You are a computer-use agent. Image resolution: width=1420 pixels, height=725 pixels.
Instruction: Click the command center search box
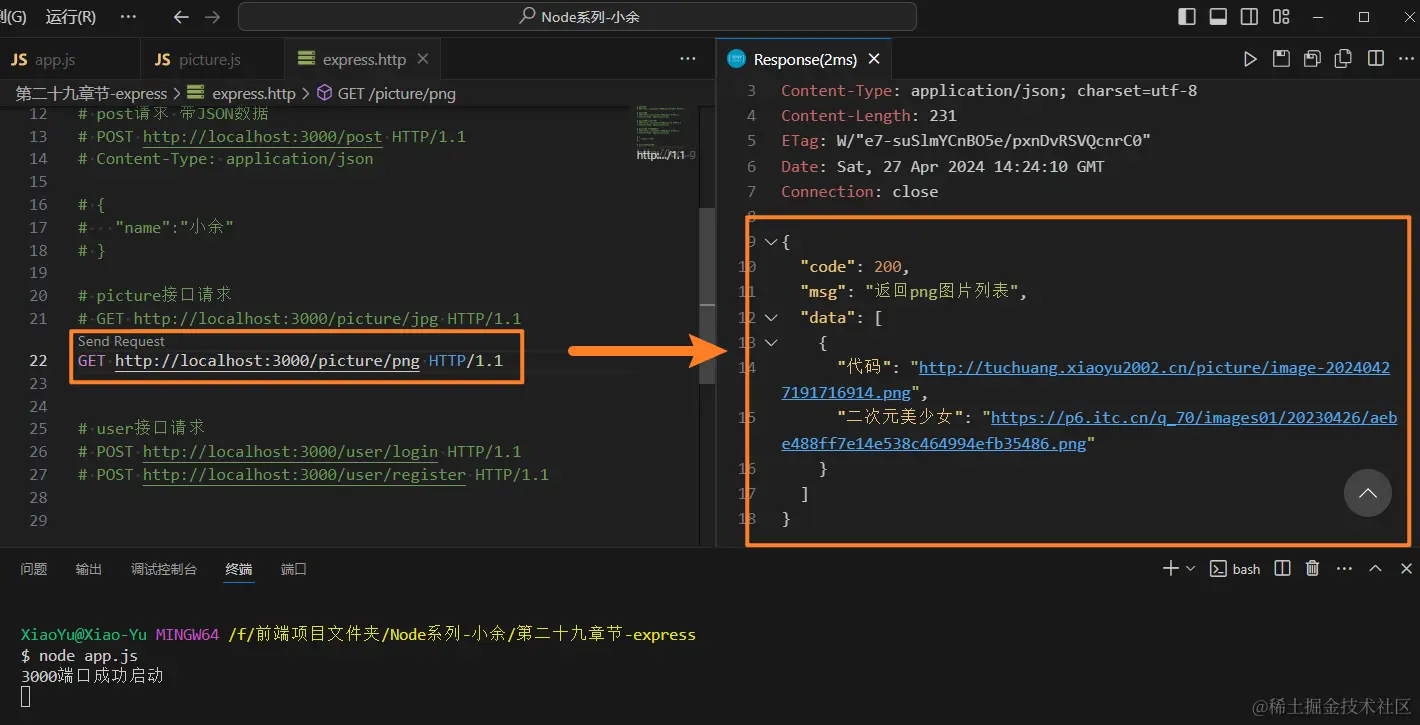(577, 17)
